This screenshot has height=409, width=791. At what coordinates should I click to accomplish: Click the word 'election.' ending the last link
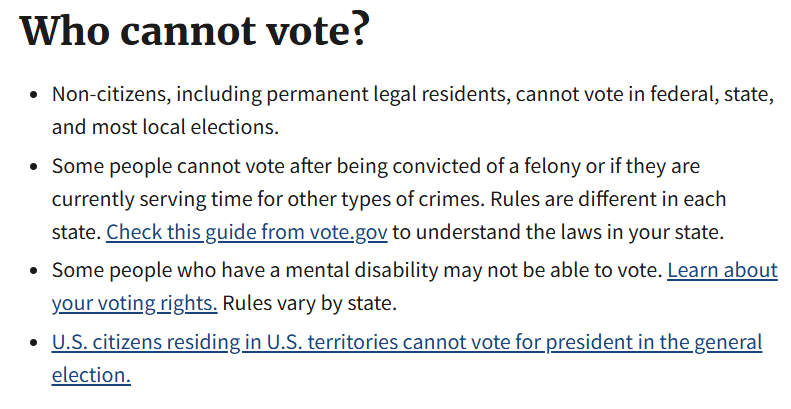click(x=91, y=376)
